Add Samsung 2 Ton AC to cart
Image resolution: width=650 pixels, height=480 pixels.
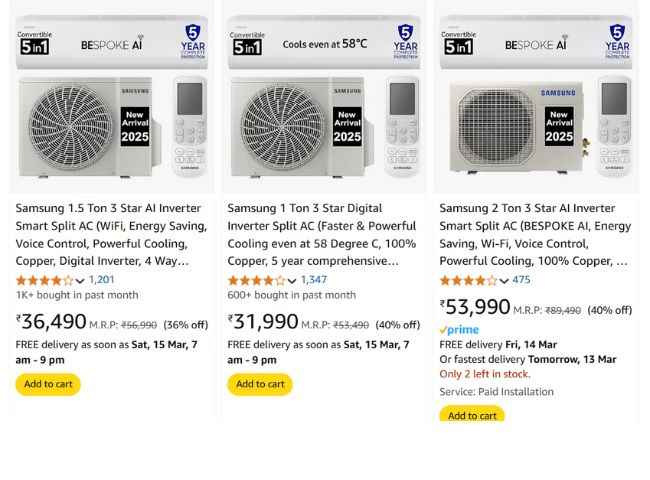(472, 415)
